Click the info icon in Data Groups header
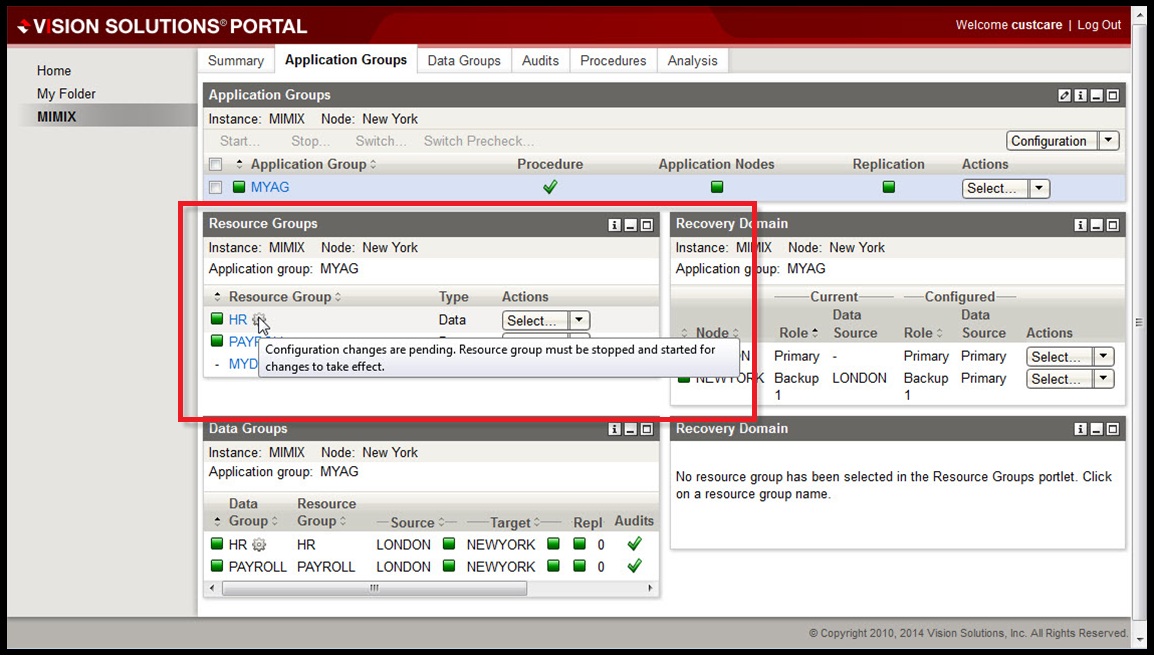This screenshot has width=1154, height=655. tap(615, 429)
